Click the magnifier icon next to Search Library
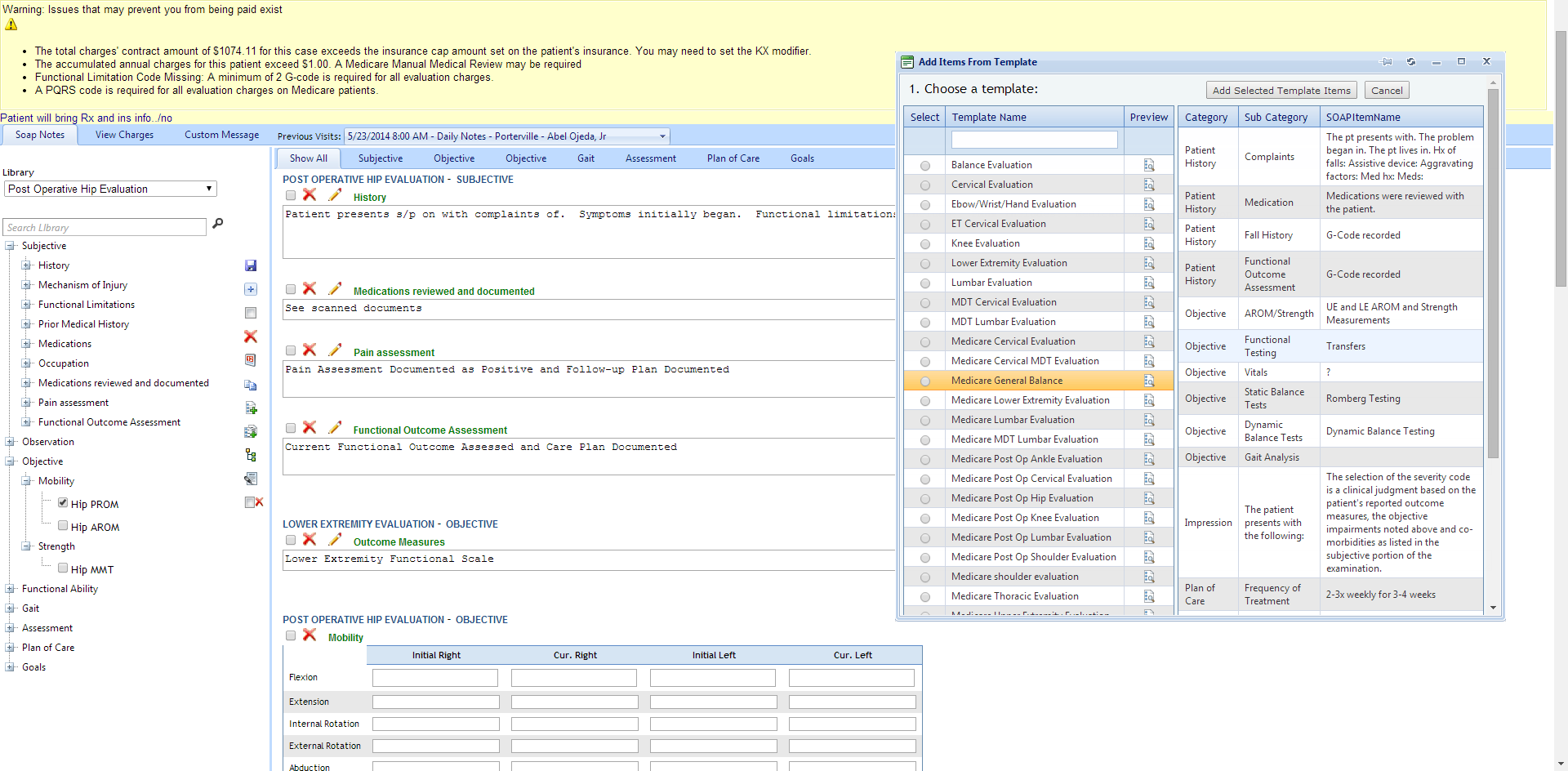This screenshot has height=771, width=1568. coord(218,224)
